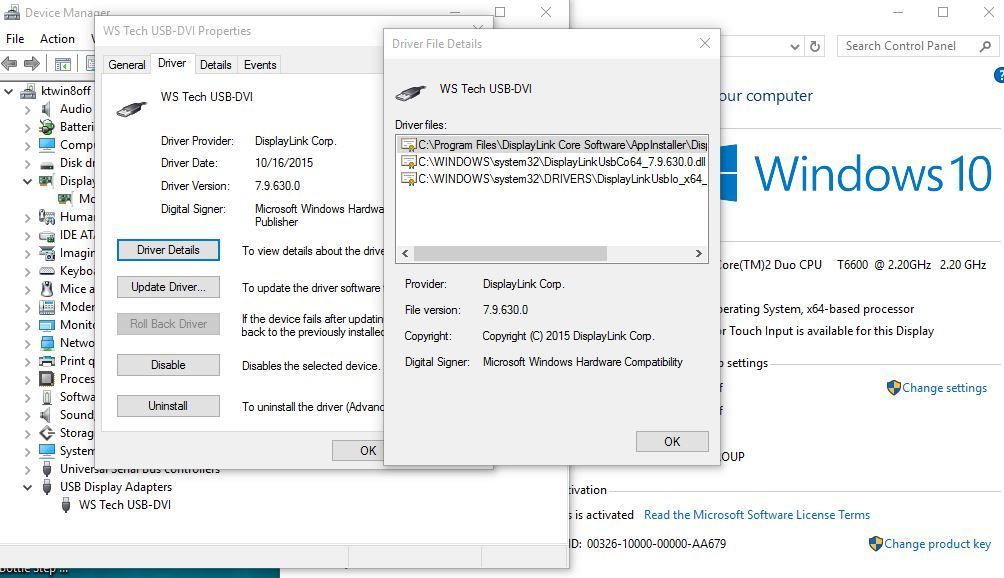1004x578 pixels.
Task: Select the Sound category icon
Action: point(46,415)
